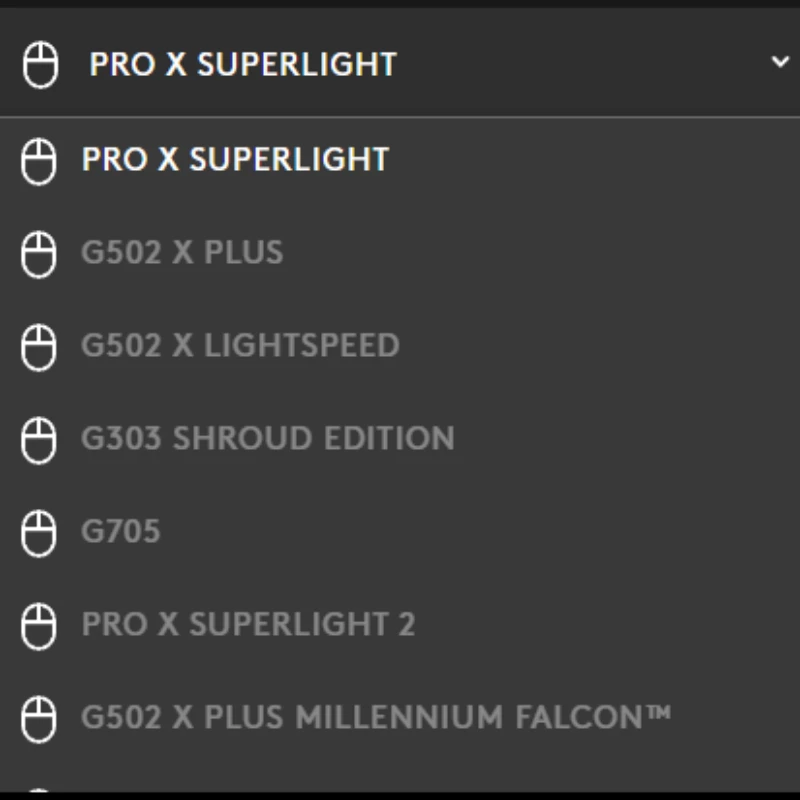Select G303 SHROUD EDITION mouse
Screen dimensions: 800x800
tap(268, 439)
